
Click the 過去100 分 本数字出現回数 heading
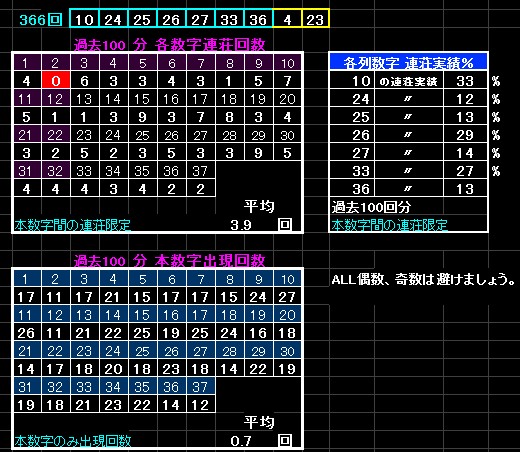point(169,260)
